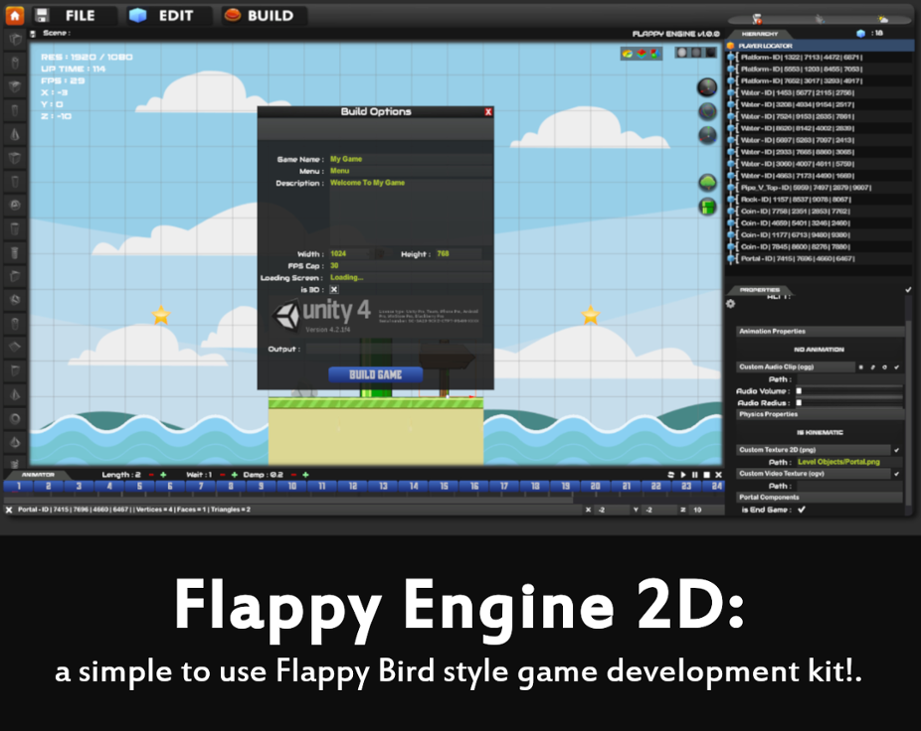Click the green pipe object icon

(x=708, y=207)
